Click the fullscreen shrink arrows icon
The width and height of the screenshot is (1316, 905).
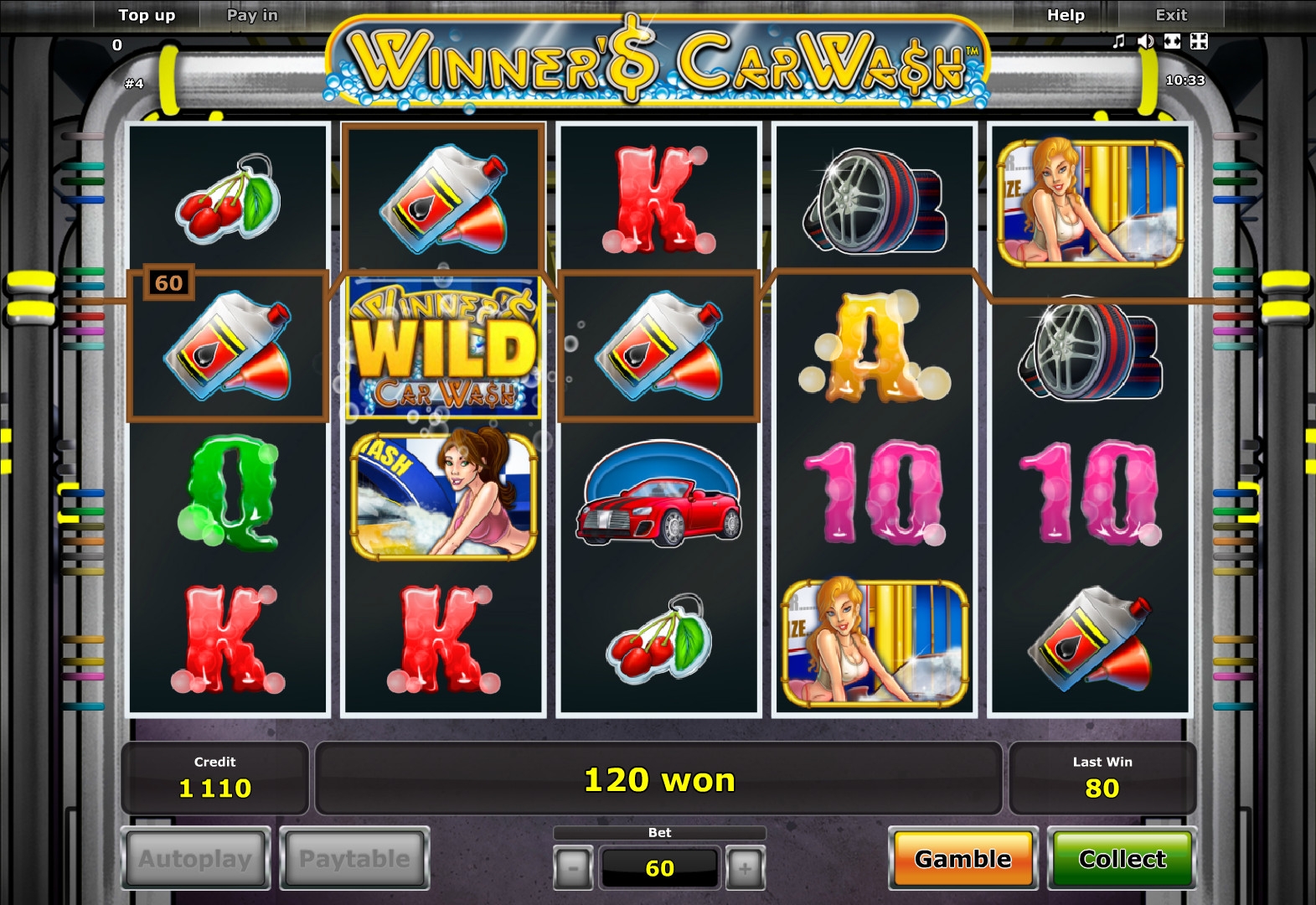tap(1199, 41)
